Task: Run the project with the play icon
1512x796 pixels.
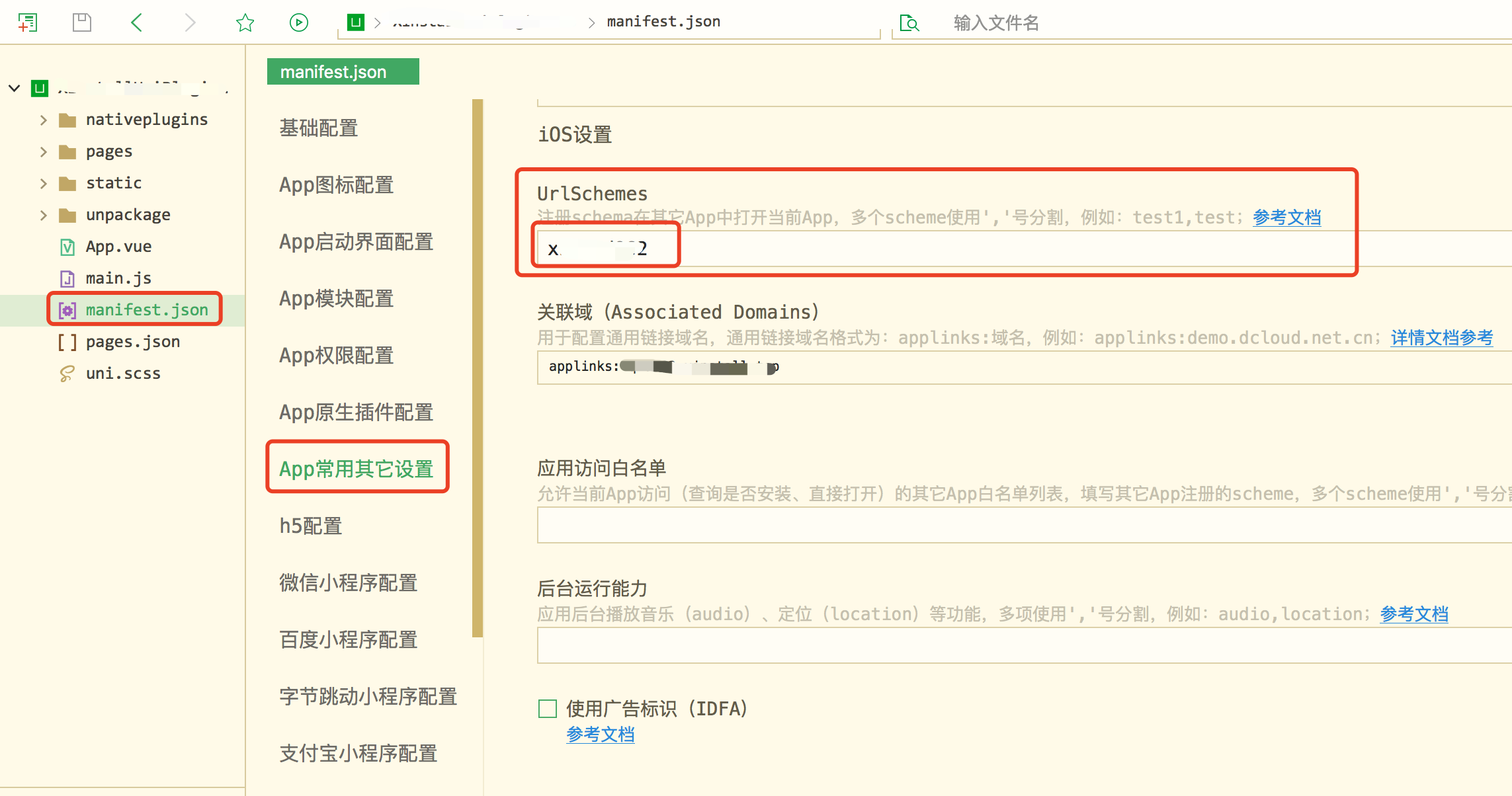Action: click(298, 22)
